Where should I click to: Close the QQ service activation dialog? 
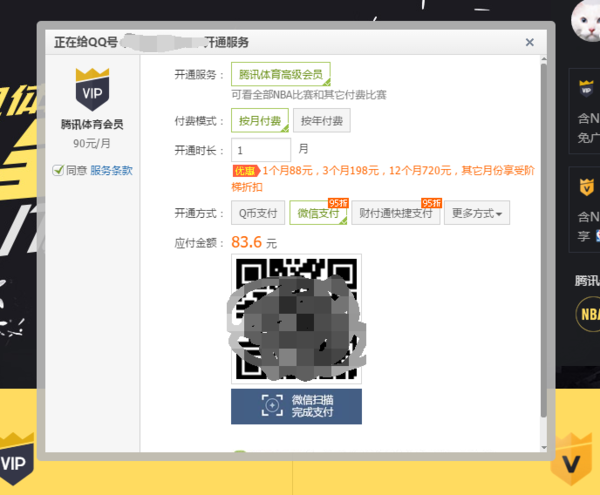click(x=530, y=42)
